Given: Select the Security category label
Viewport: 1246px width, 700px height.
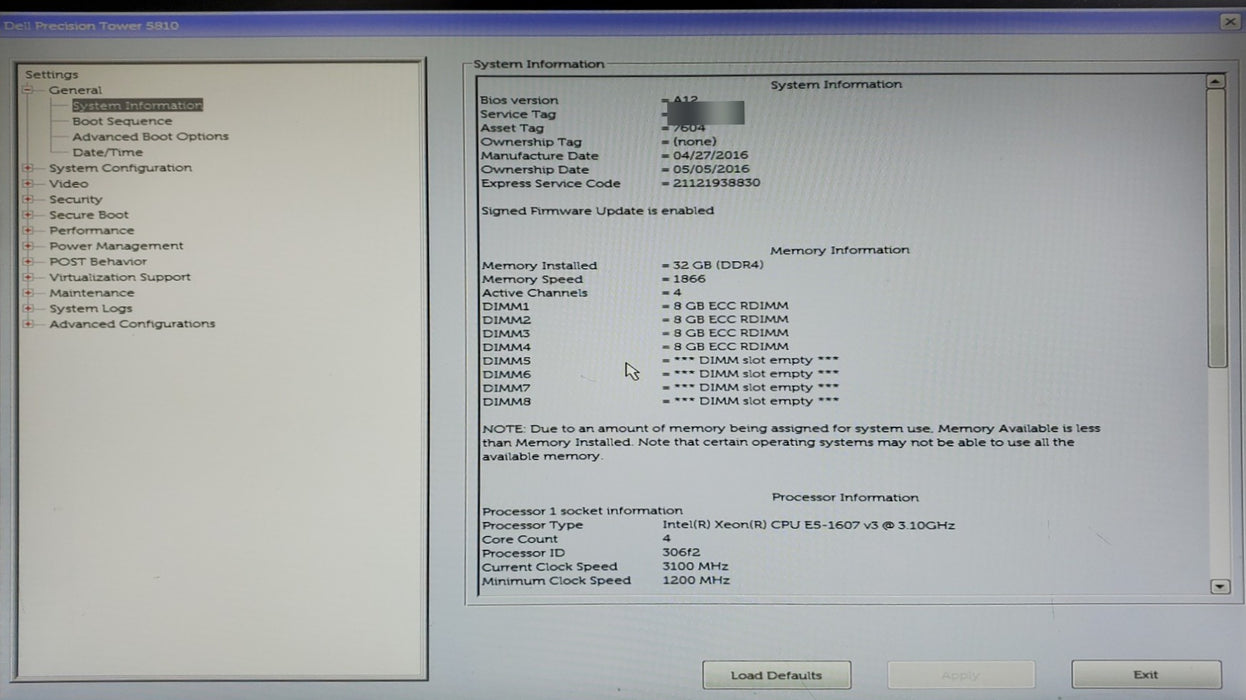Looking at the screenshot, I should pos(75,199).
